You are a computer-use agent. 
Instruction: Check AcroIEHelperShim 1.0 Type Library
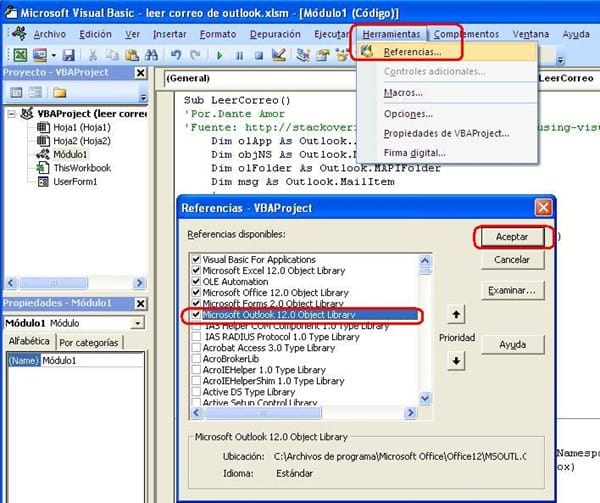point(196,381)
